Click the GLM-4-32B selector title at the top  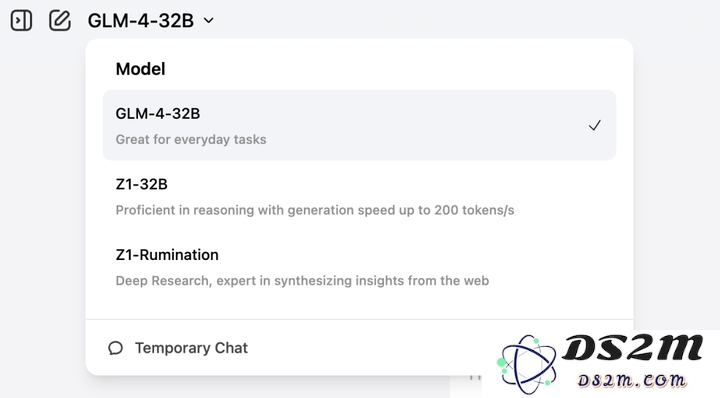tap(141, 21)
